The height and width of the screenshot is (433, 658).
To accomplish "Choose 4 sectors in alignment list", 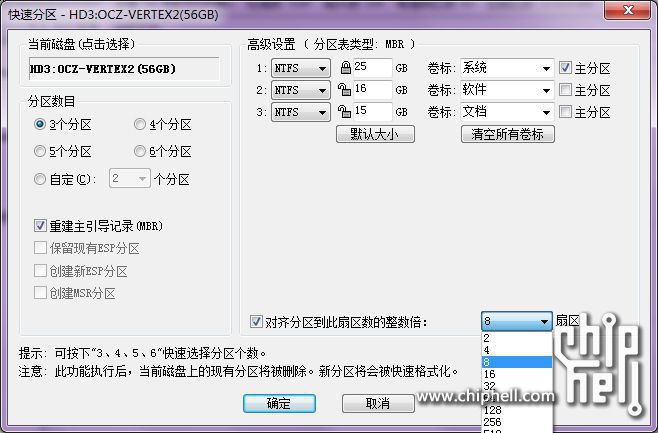I will coord(517,350).
